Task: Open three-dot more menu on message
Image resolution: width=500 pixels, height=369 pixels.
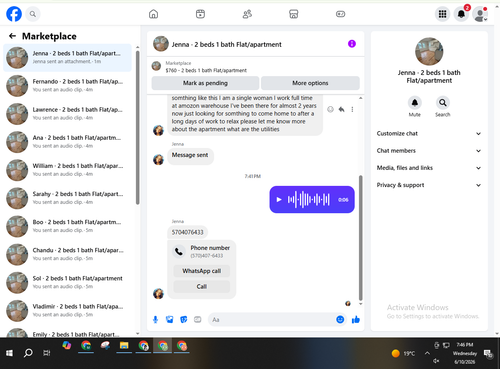Action: (352, 109)
